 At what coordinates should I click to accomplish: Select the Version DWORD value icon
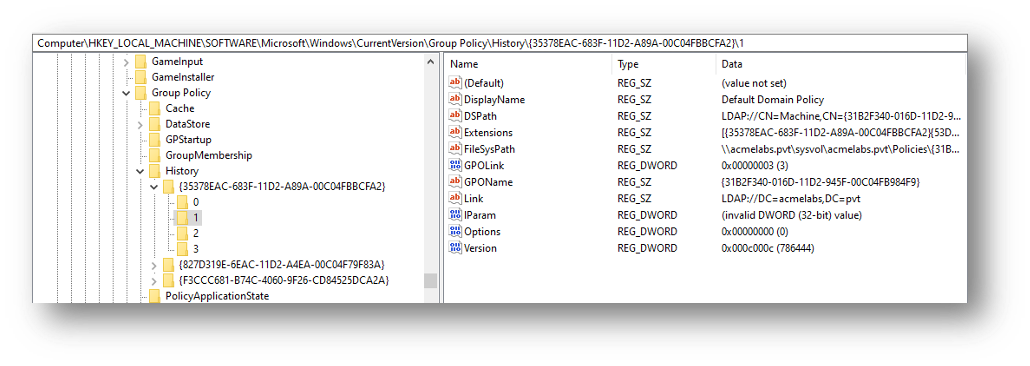pyautogui.click(x=455, y=248)
